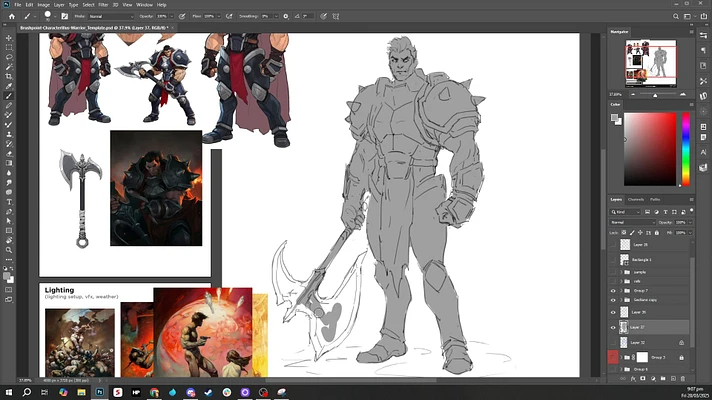This screenshot has height=400, width=712.
Task: Open the brush preset picker arrow
Action: click(x=54, y=16)
